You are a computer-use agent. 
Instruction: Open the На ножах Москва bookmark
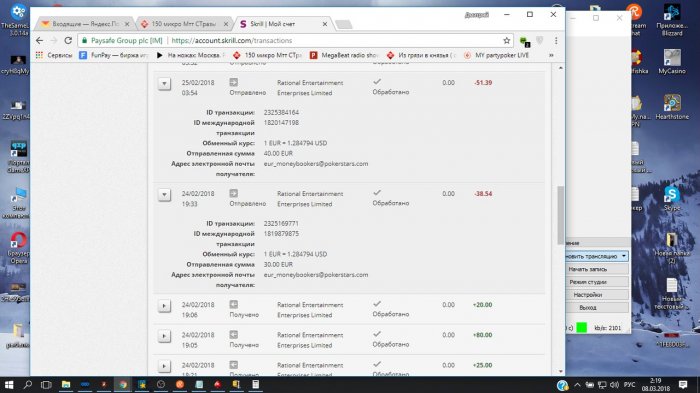(190, 55)
